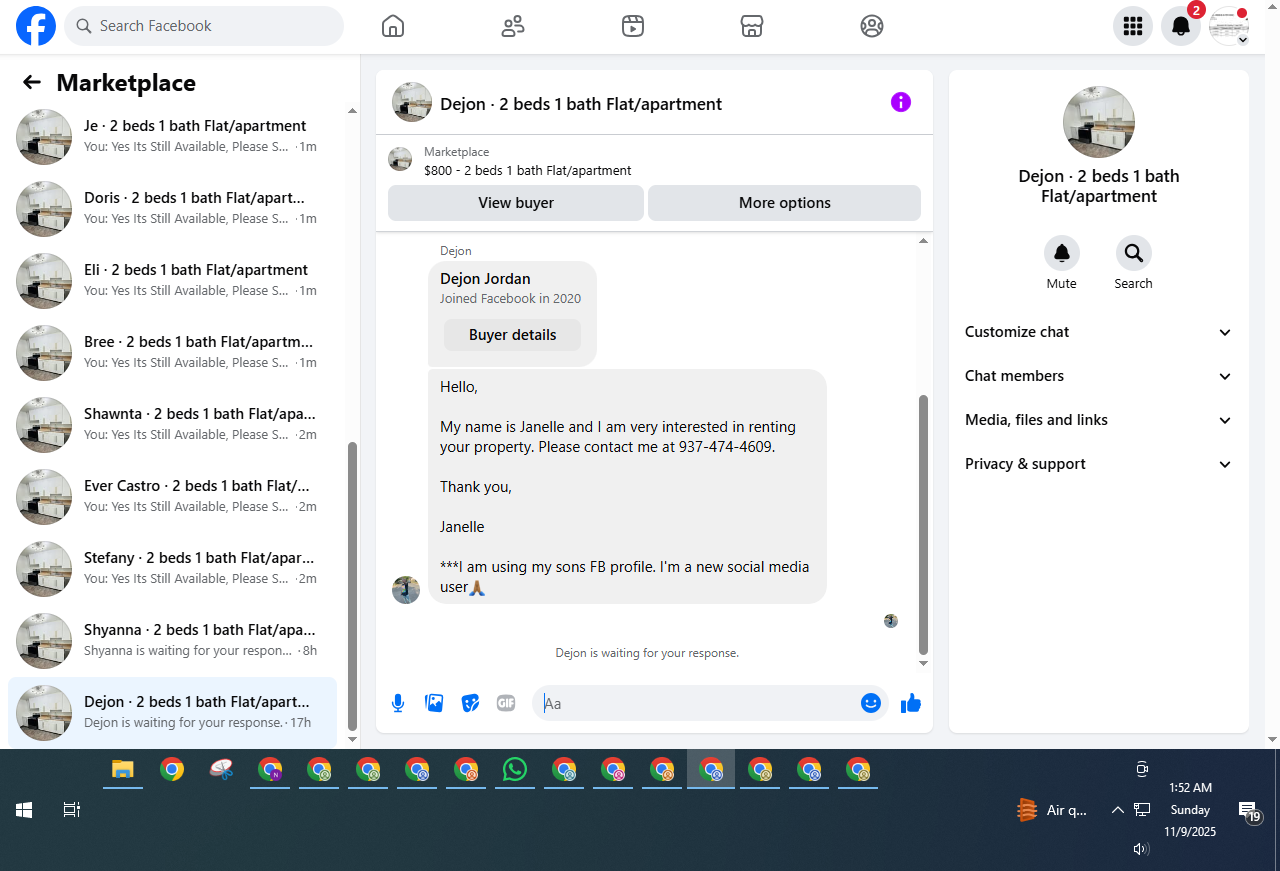1280x871 pixels.
Task: Expand Privacy & support section
Action: point(1098,464)
